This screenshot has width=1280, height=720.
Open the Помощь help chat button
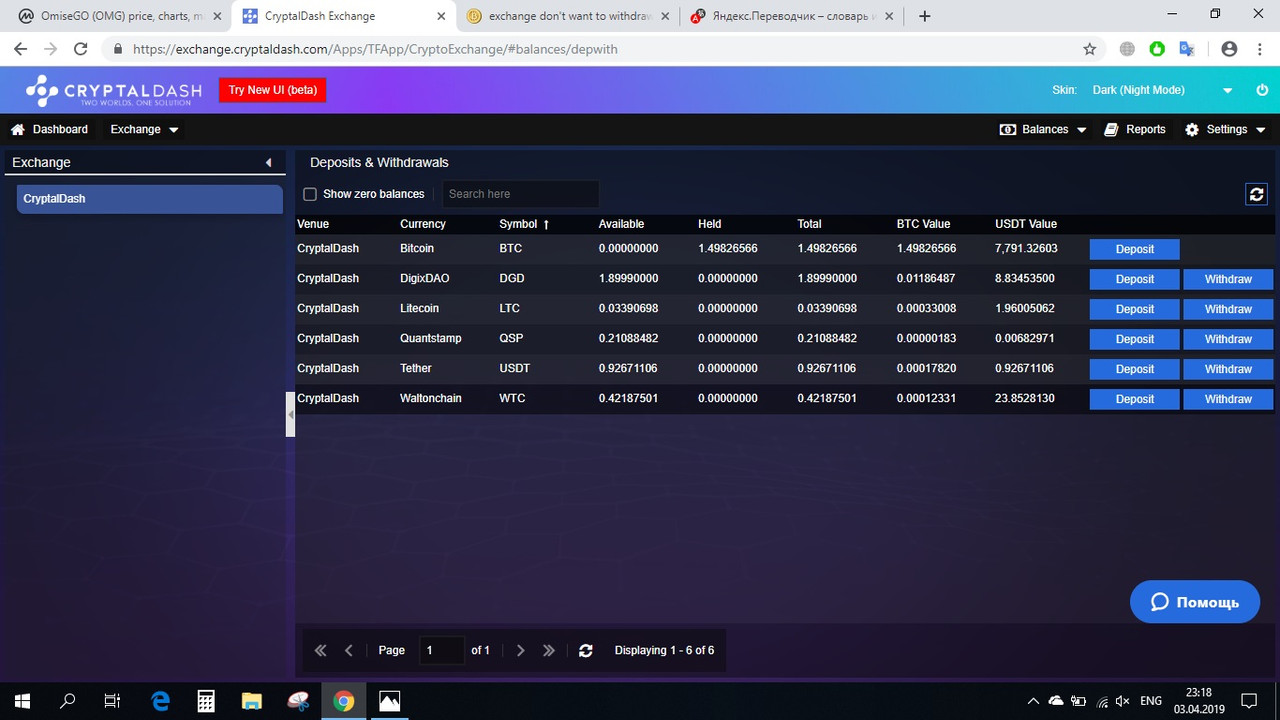click(1195, 602)
